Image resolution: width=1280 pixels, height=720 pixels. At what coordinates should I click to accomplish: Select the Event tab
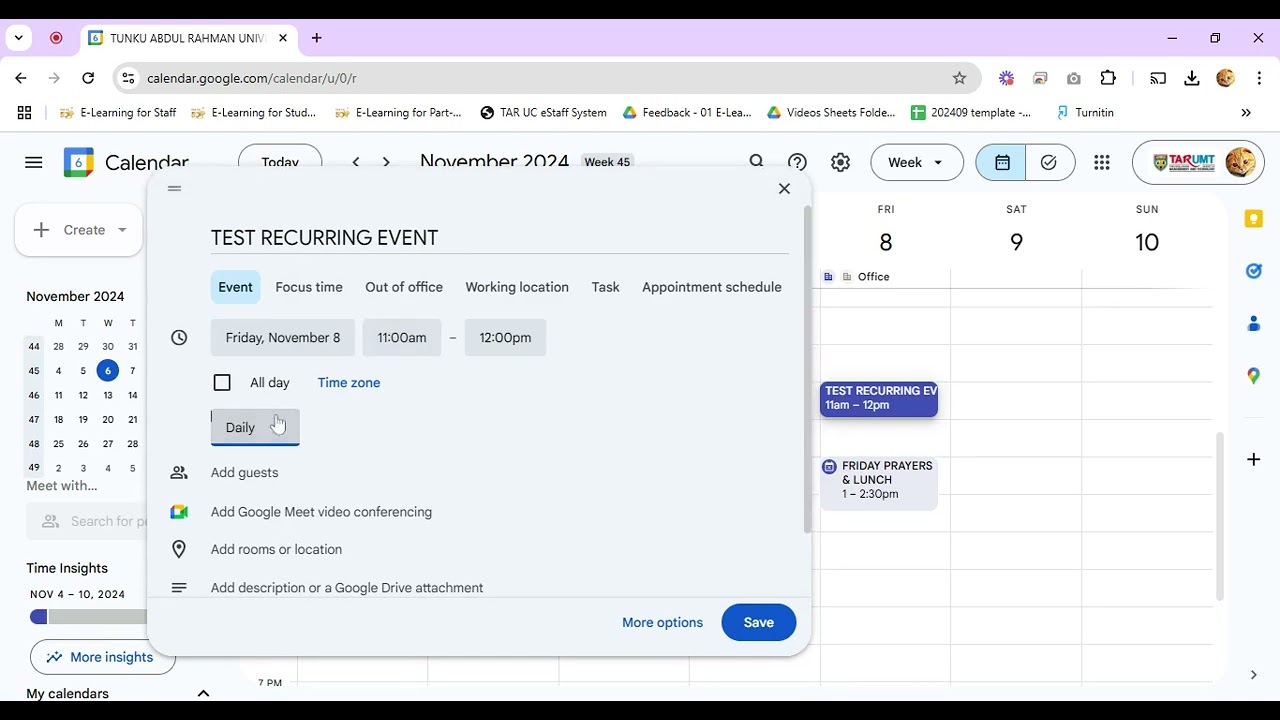click(x=236, y=287)
